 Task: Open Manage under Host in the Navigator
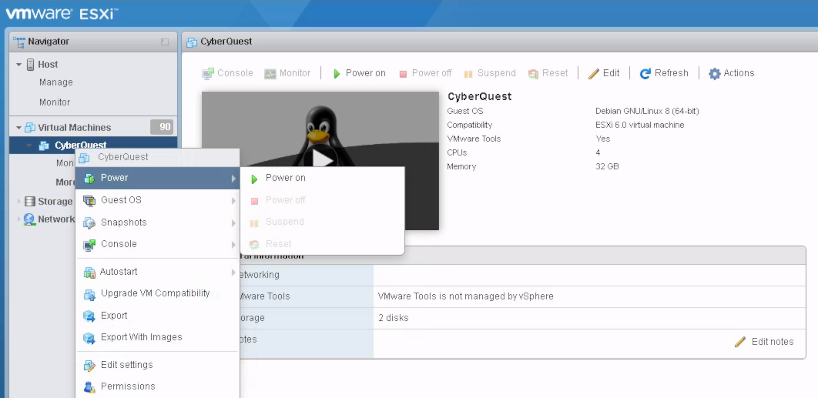click(x=56, y=82)
